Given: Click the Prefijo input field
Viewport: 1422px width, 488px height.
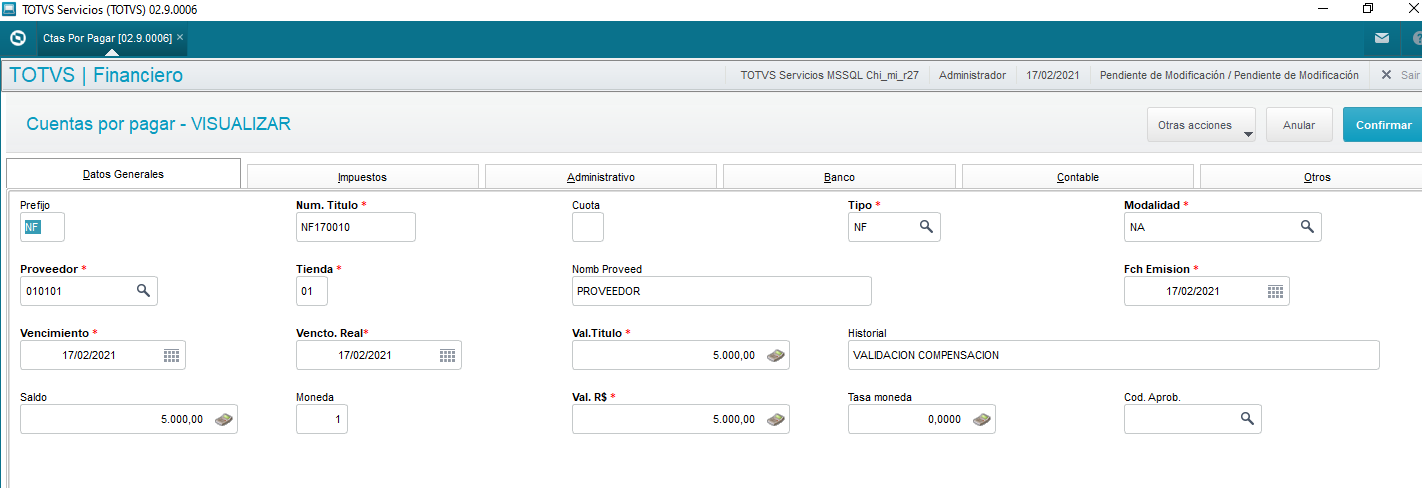Looking at the screenshot, I should [x=42, y=227].
